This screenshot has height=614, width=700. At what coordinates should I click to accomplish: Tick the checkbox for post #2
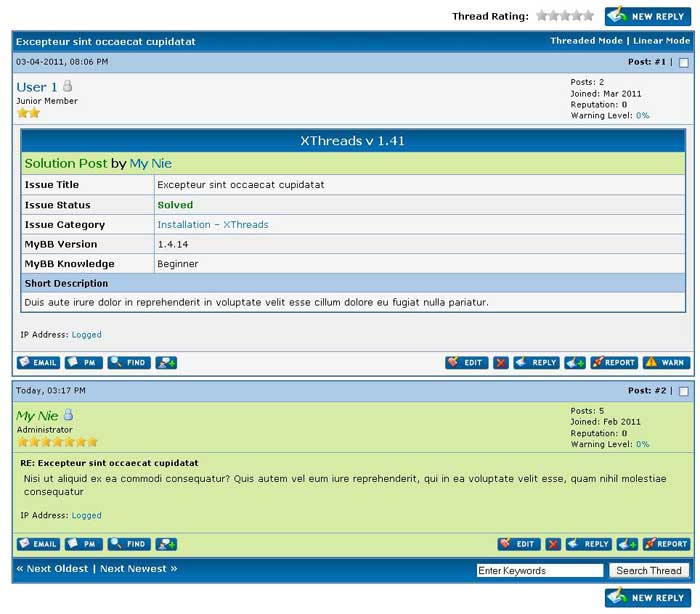point(684,391)
